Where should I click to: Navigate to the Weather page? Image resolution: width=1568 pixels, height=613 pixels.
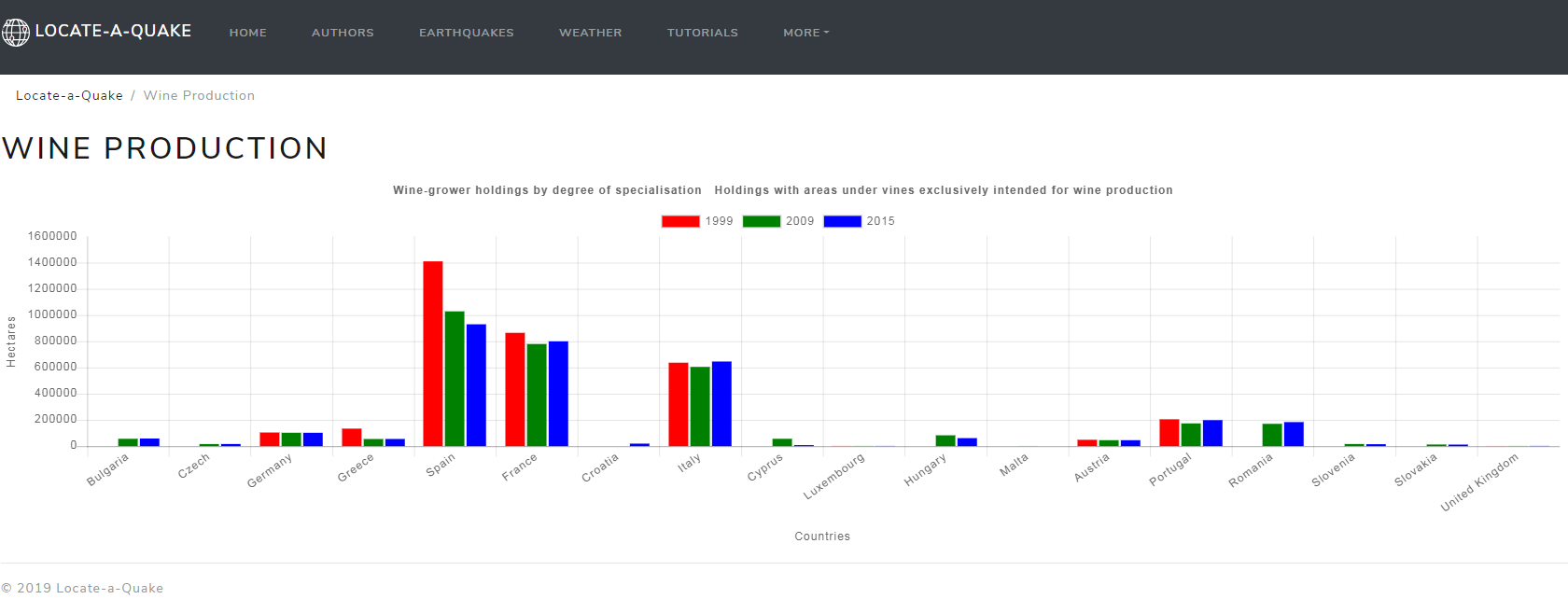click(x=590, y=33)
